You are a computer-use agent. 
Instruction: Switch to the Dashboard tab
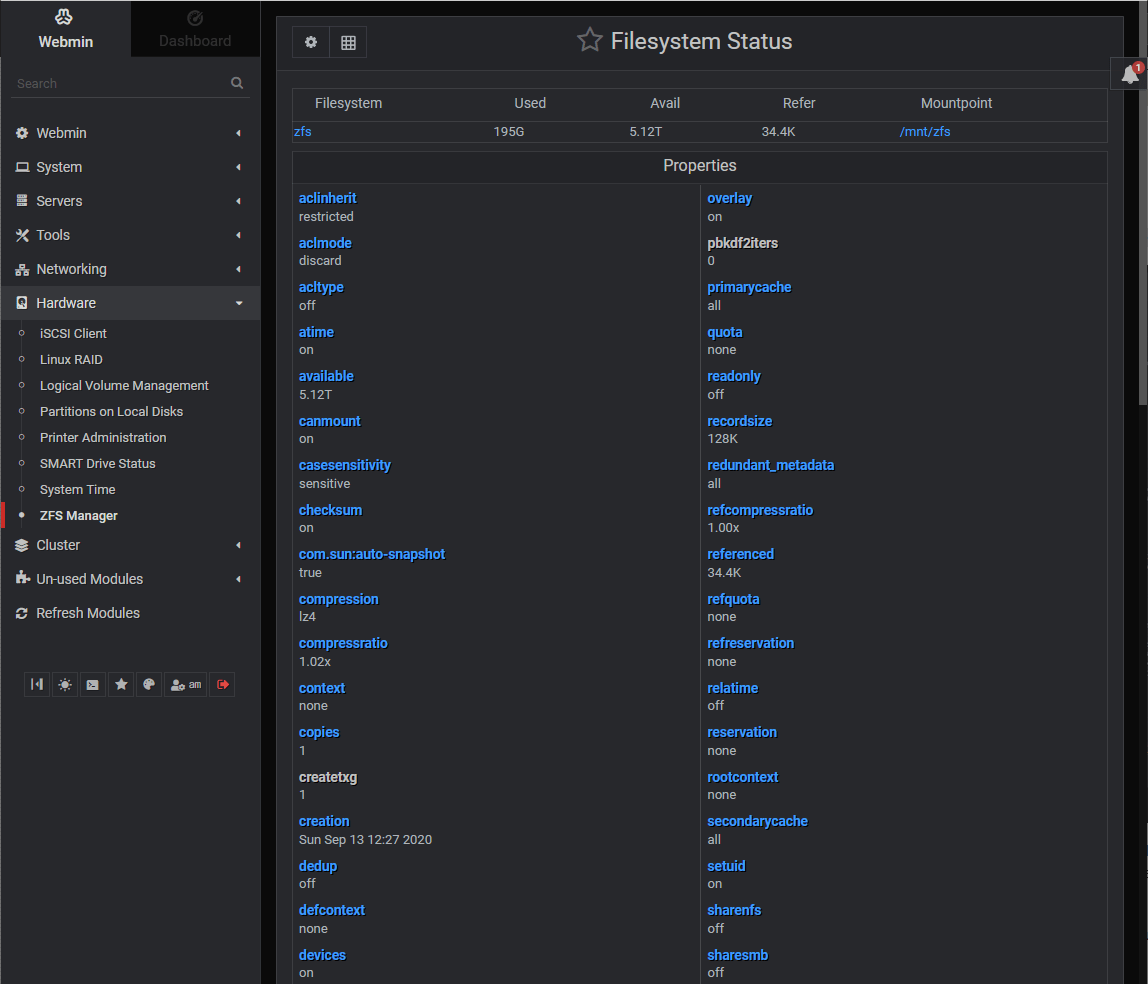pyautogui.click(x=194, y=30)
